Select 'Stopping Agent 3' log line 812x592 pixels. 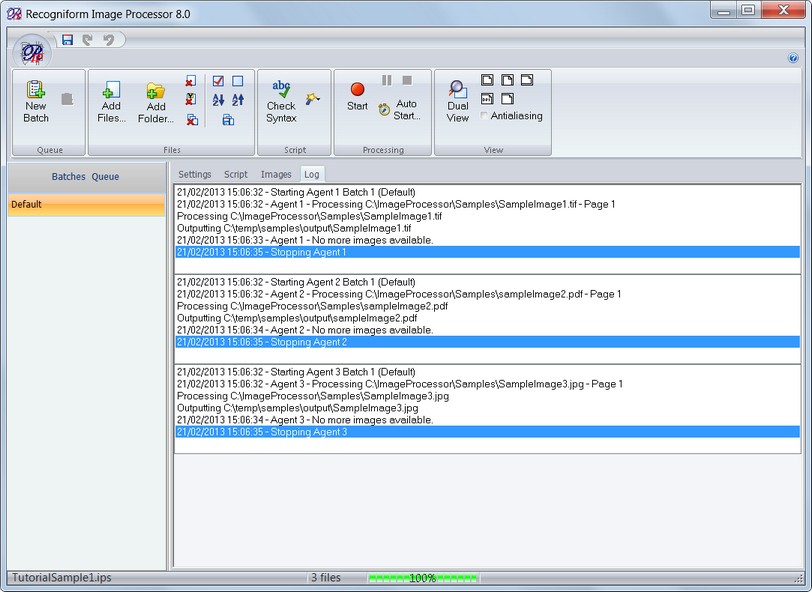click(487, 432)
